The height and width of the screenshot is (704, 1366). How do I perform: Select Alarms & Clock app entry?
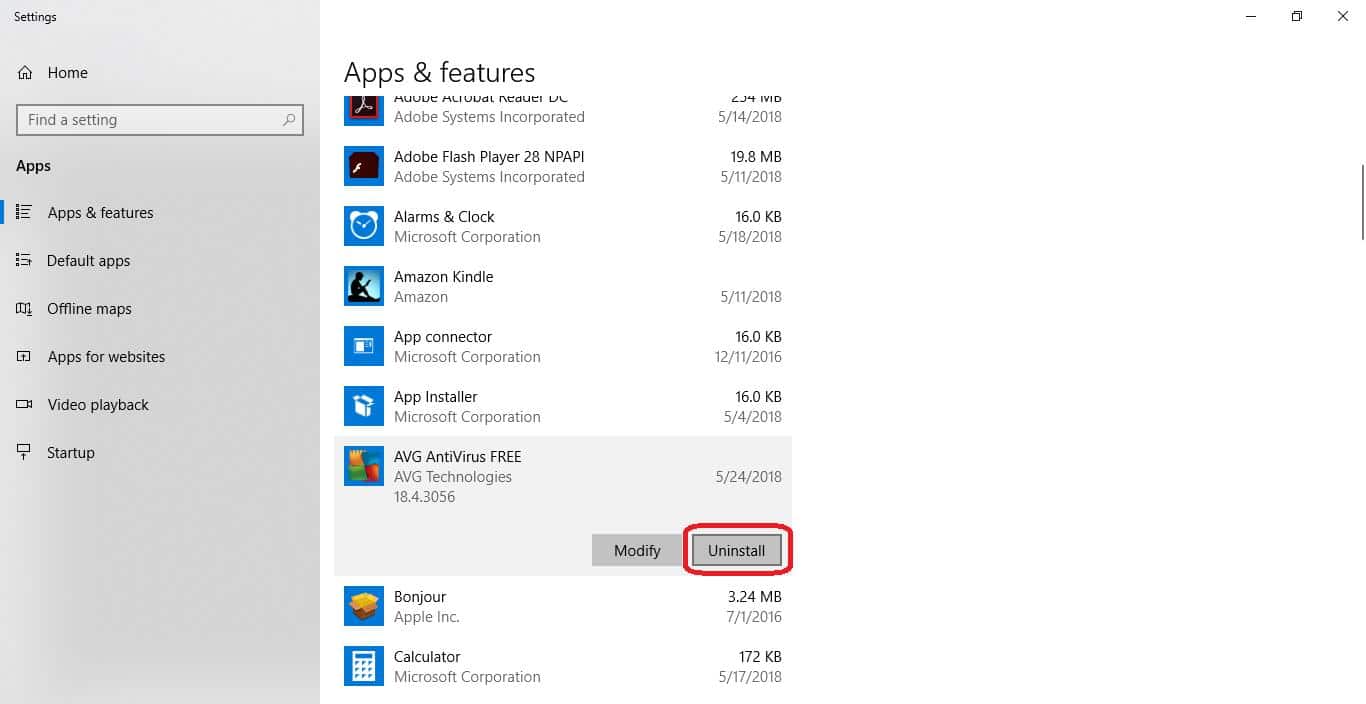click(563, 226)
